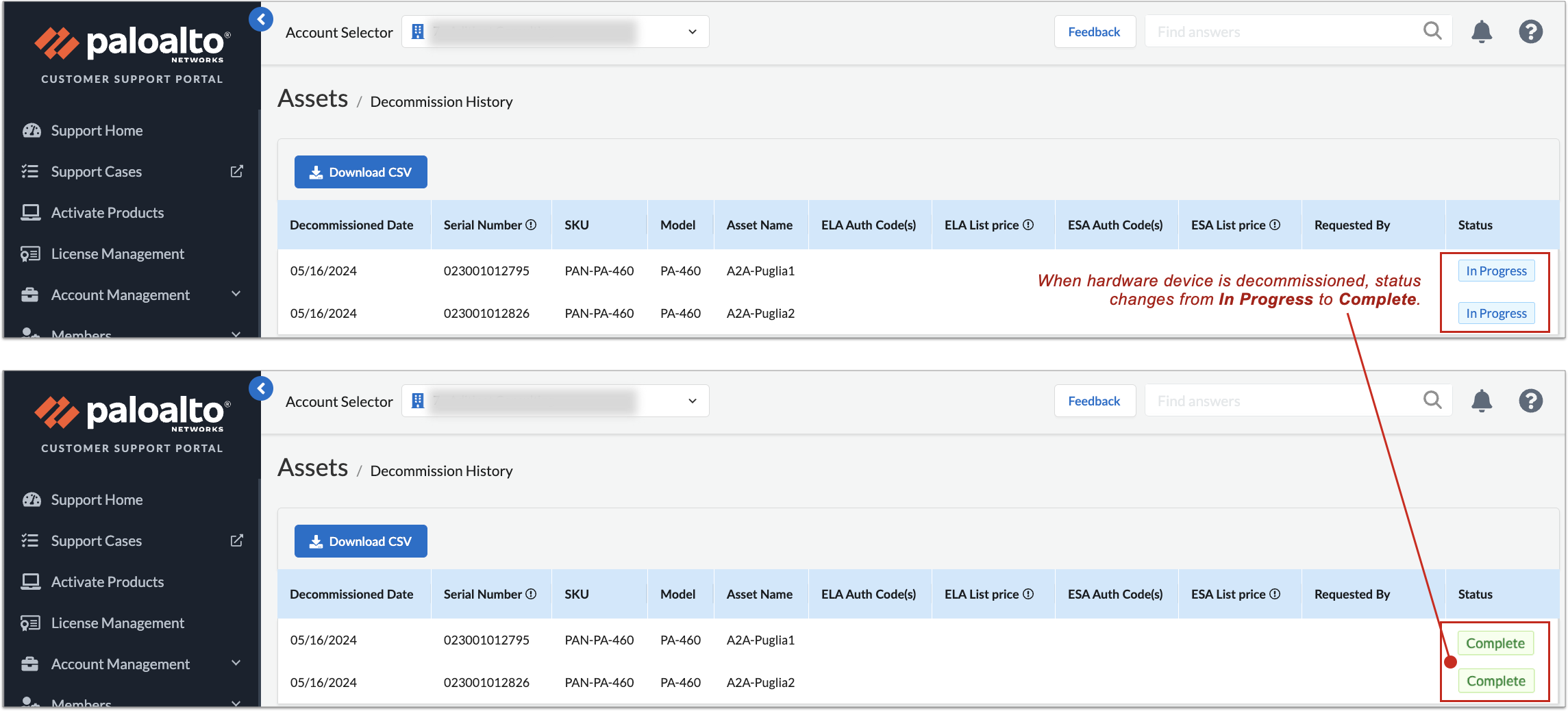1568x711 pixels.
Task: Open License Management in the upper sidebar
Action: click(x=117, y=253)
